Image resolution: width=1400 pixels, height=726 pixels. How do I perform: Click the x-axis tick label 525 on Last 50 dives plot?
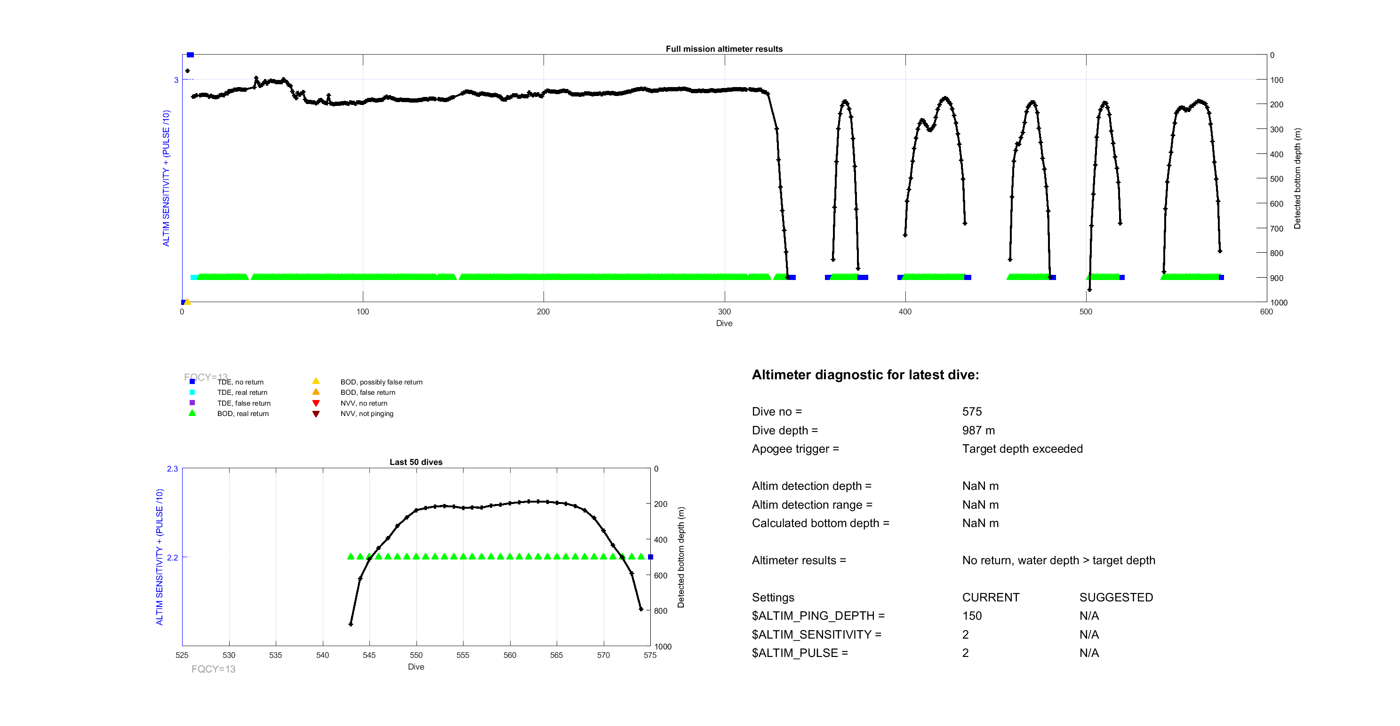point(183,656)
